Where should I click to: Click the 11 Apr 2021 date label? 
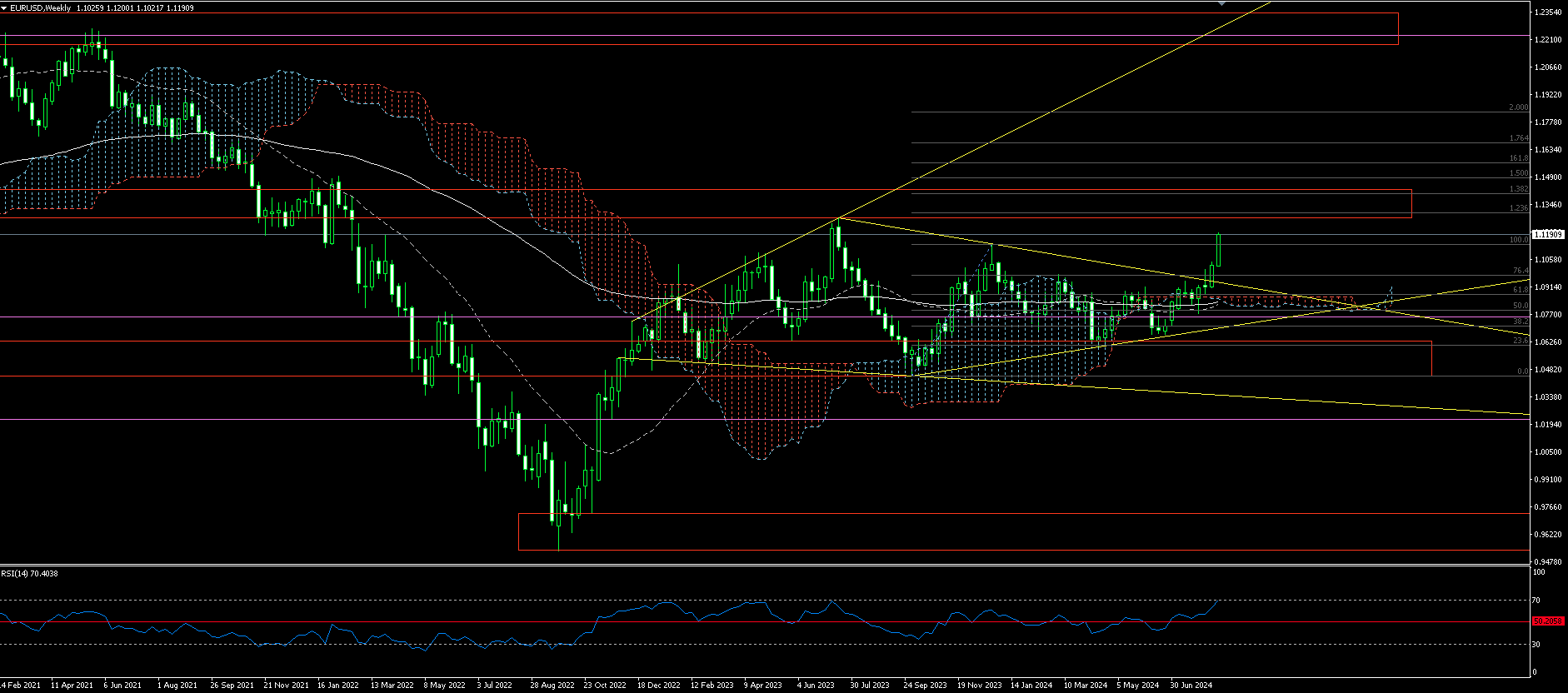(72, 686)
